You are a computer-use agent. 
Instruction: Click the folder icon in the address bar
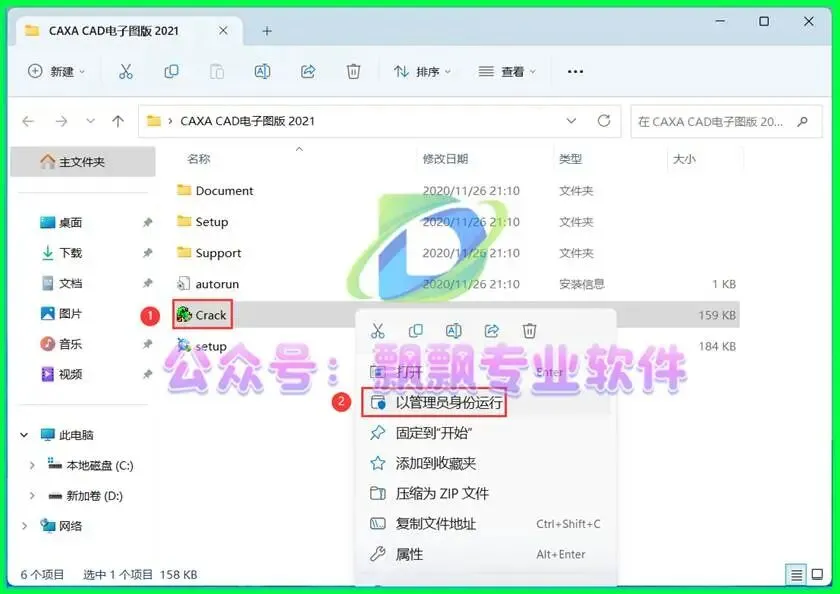[154, 121]
